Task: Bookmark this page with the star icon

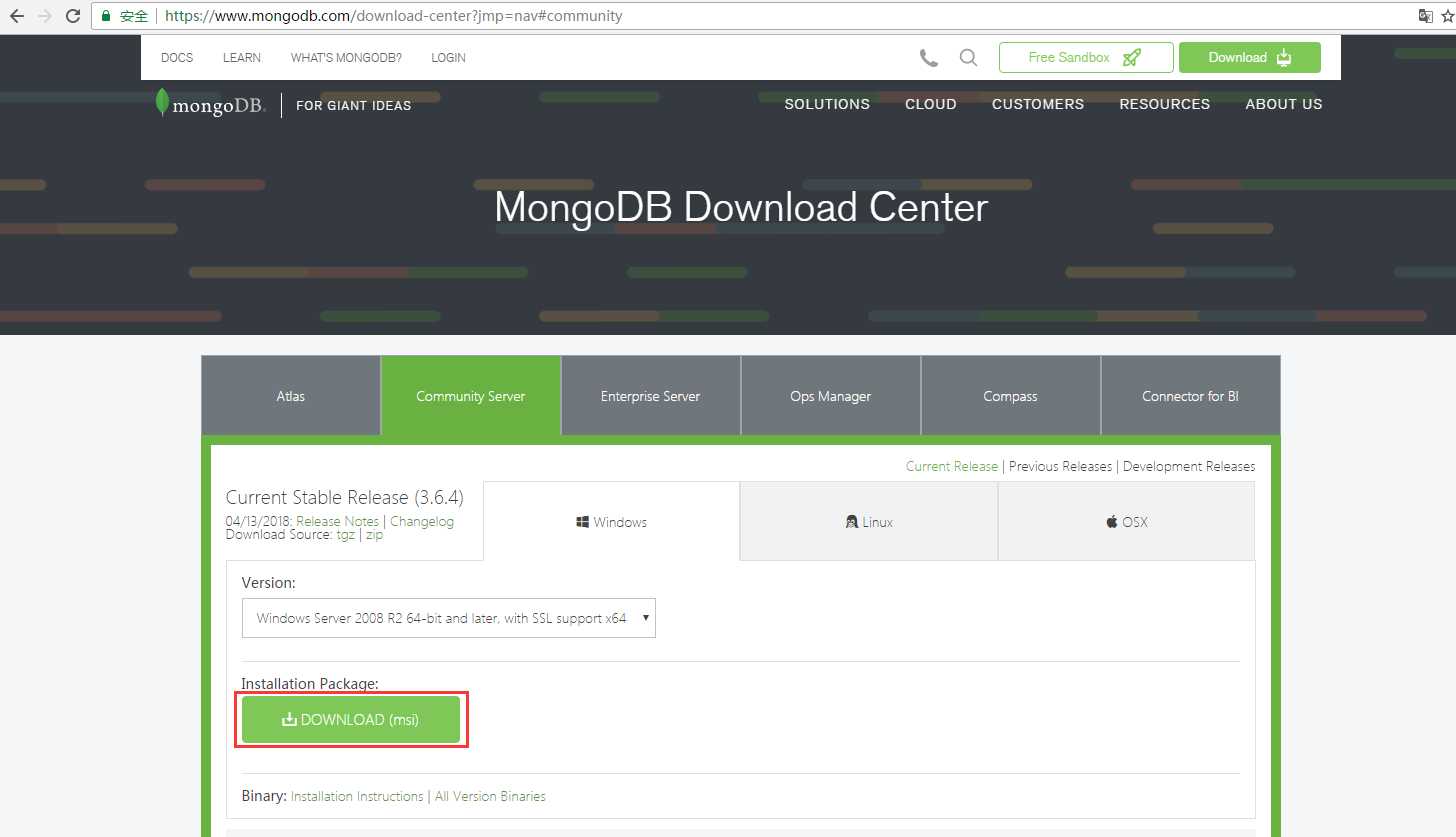Action: [x=1447, y=16]
